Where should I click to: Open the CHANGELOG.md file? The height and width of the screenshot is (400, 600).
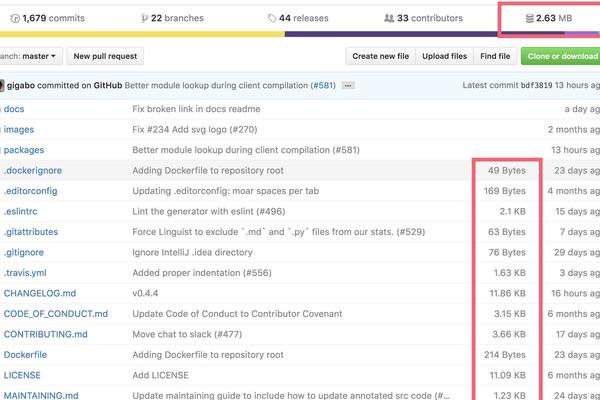point(40,293)
